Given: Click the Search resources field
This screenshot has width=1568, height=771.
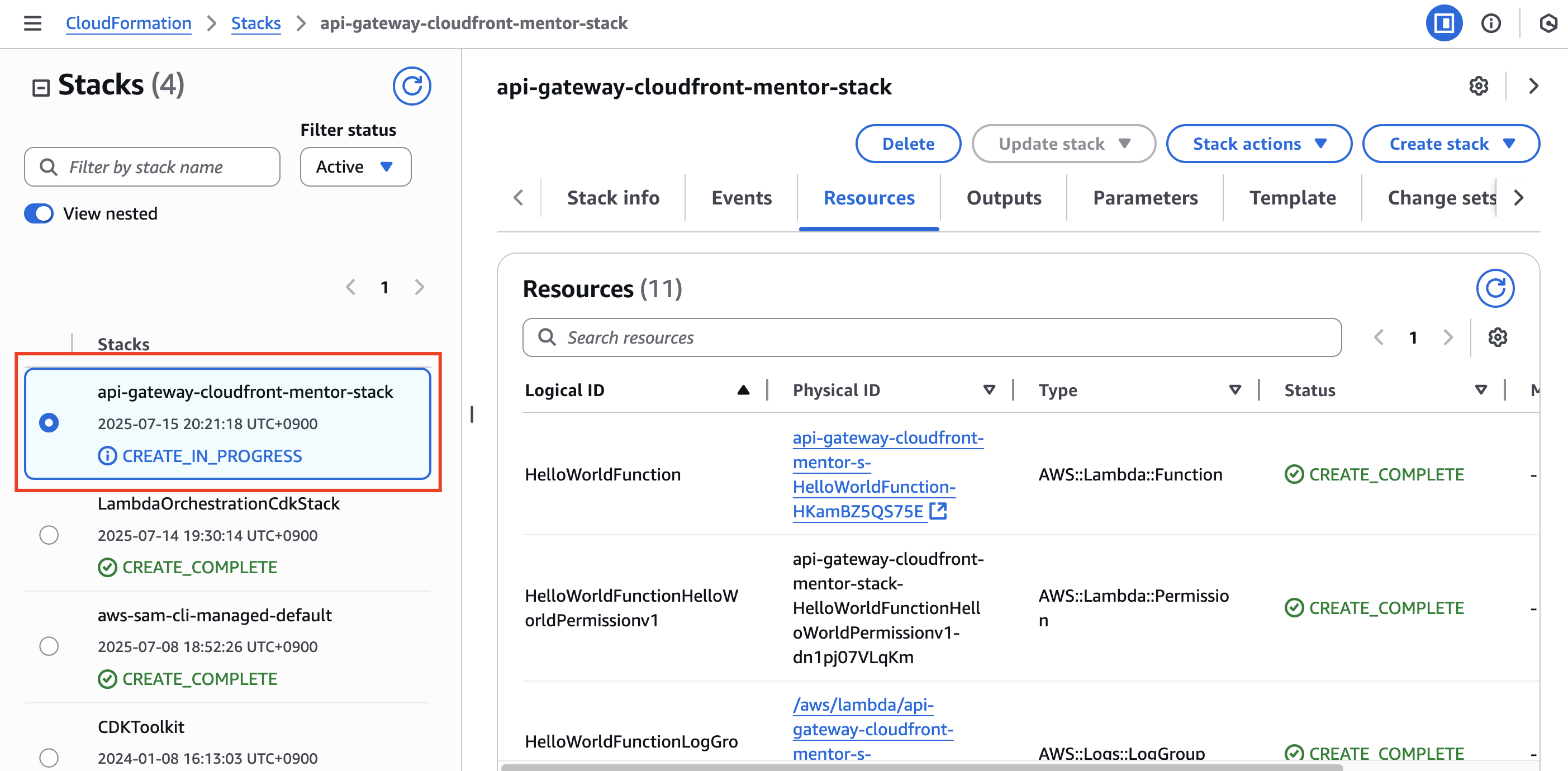Looking at the screenshot, I should pos(932,337).
